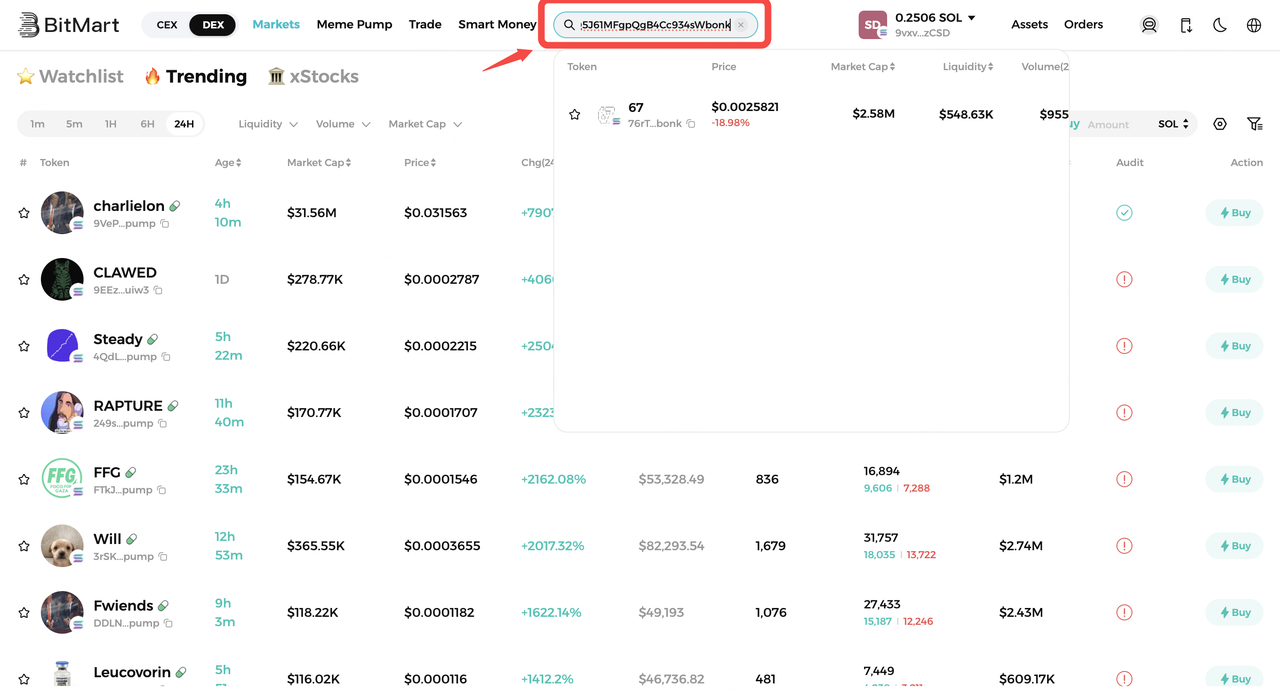
Task: Select the 1H timeframe
Action: [x=110, y=124]
